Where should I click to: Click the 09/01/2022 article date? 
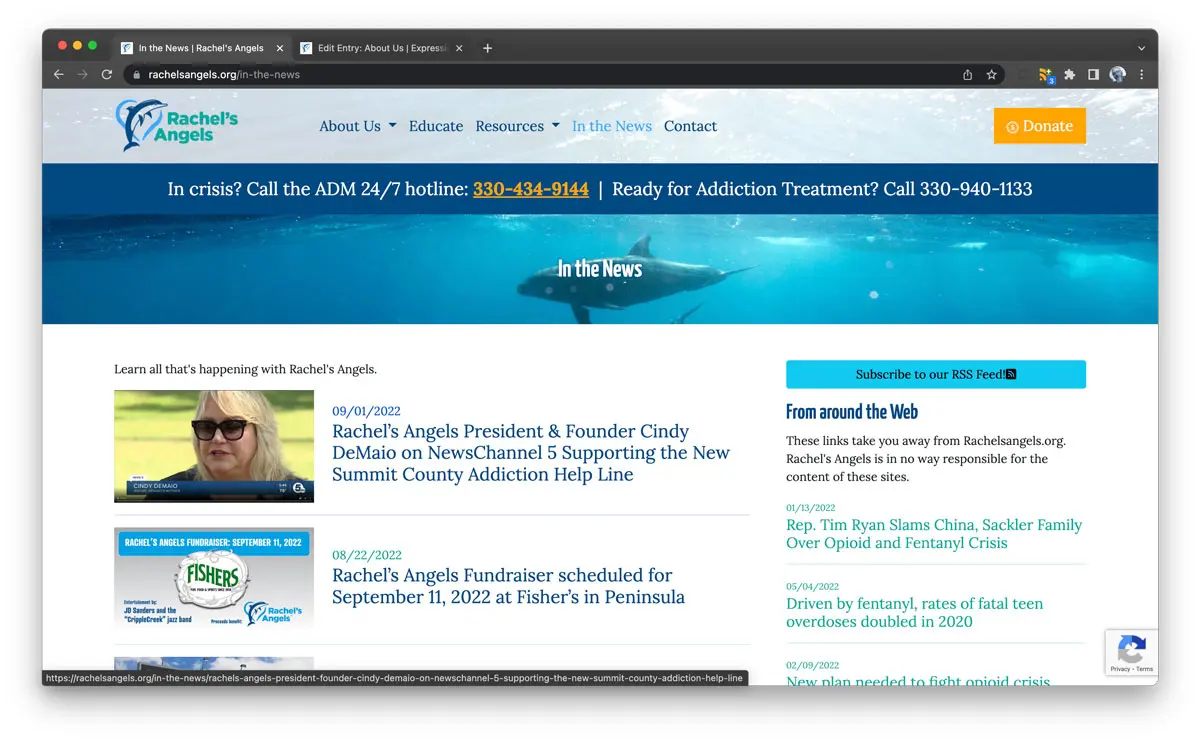point(366,411)
